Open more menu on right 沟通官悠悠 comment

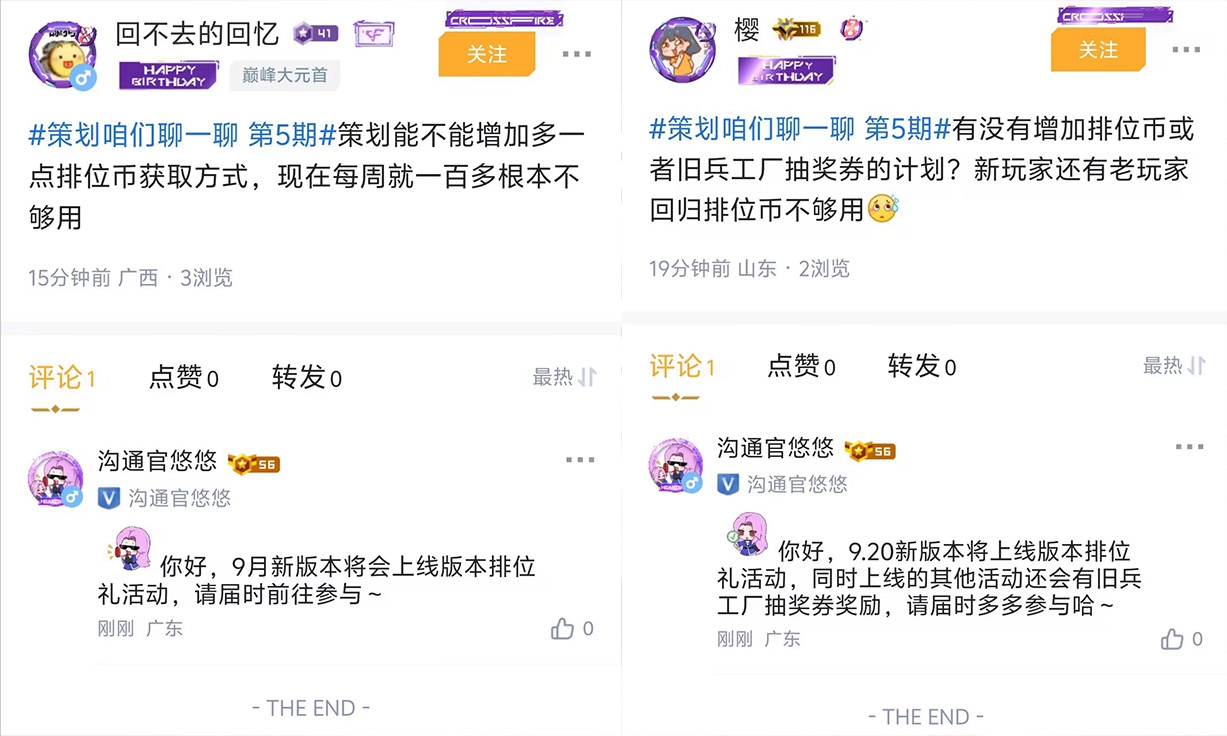point(1189,447)
